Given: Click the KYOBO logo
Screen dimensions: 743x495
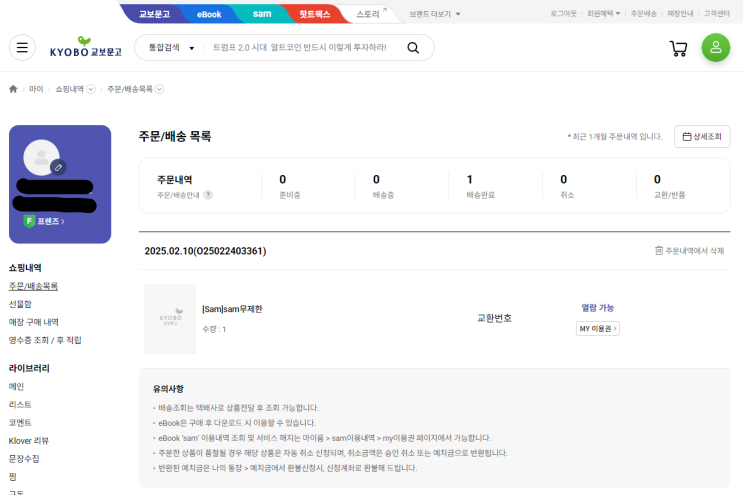Looking at the screenshot, I should tap(86, 47).
